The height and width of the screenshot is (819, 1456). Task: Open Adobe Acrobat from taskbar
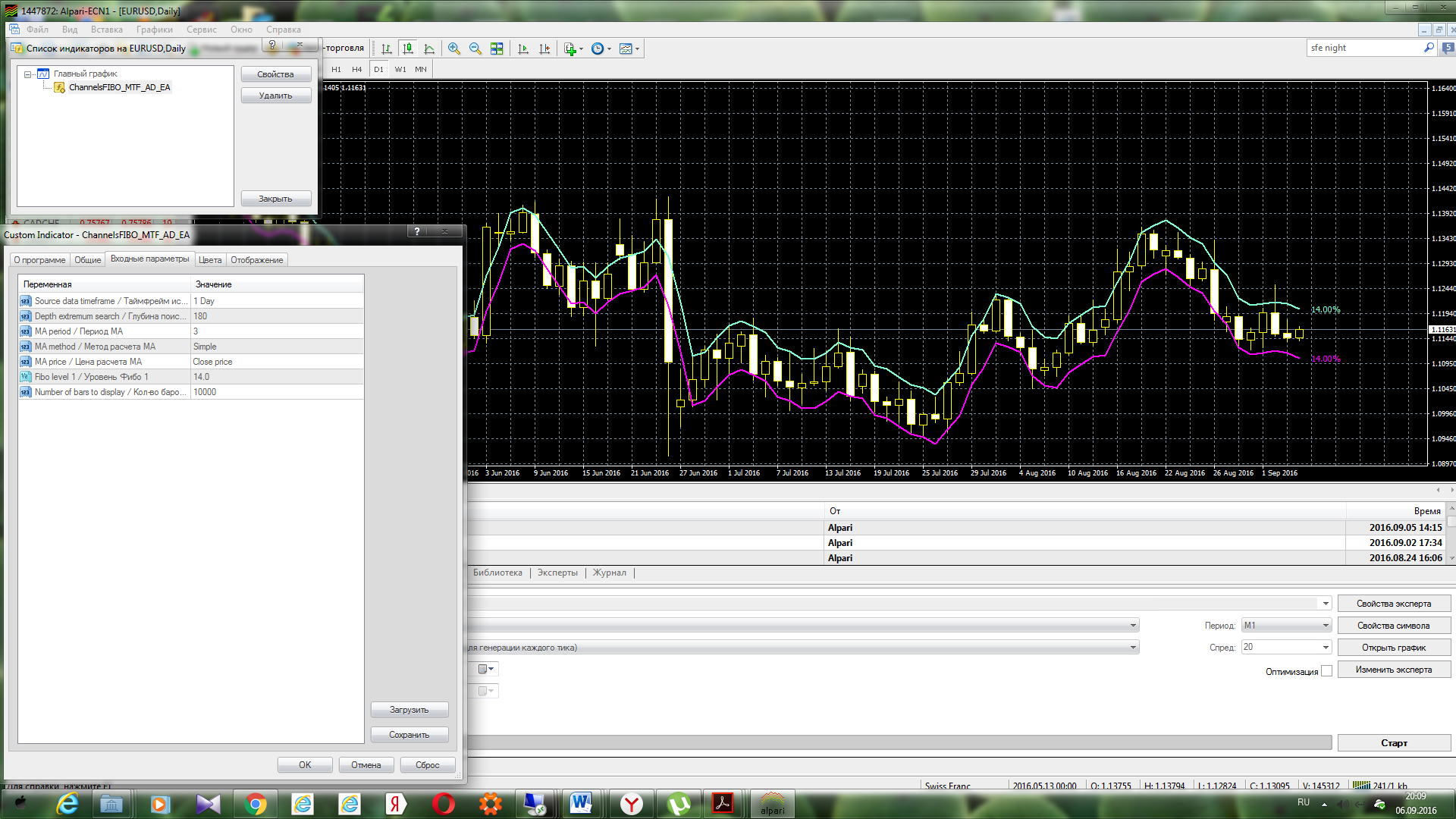pyautogui.click(x=723, y=804)
